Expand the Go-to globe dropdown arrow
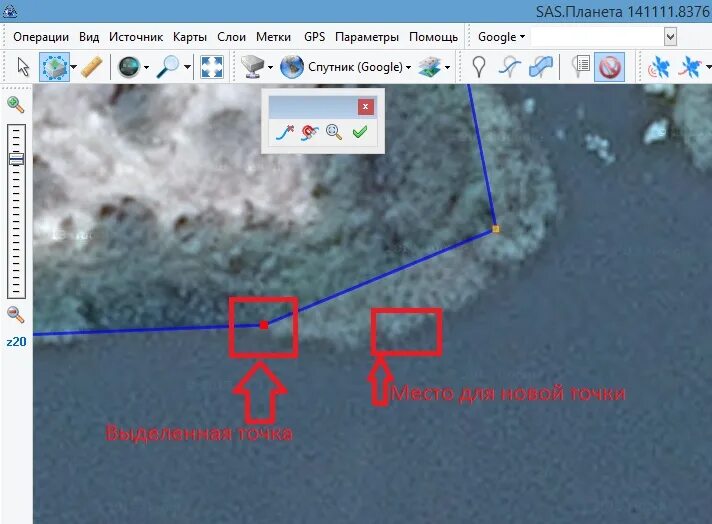The image size is (712, 524). click(147, 67)
